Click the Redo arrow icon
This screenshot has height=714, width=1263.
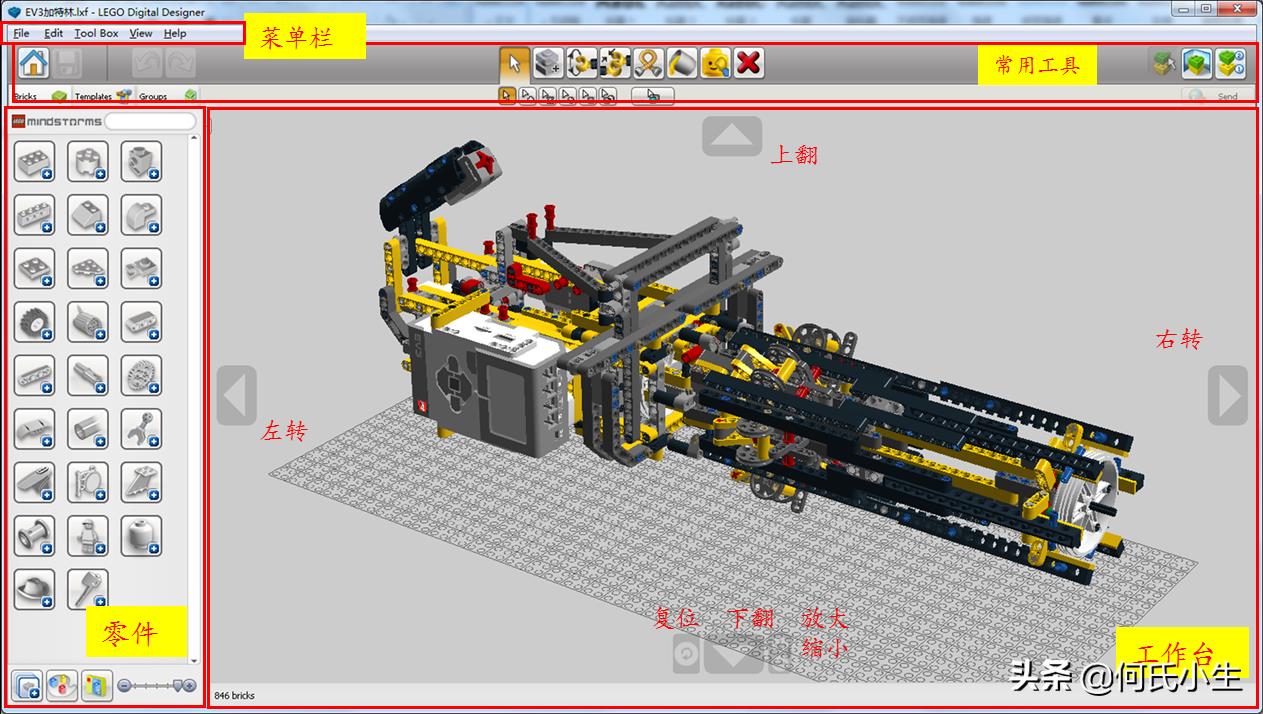180,64
